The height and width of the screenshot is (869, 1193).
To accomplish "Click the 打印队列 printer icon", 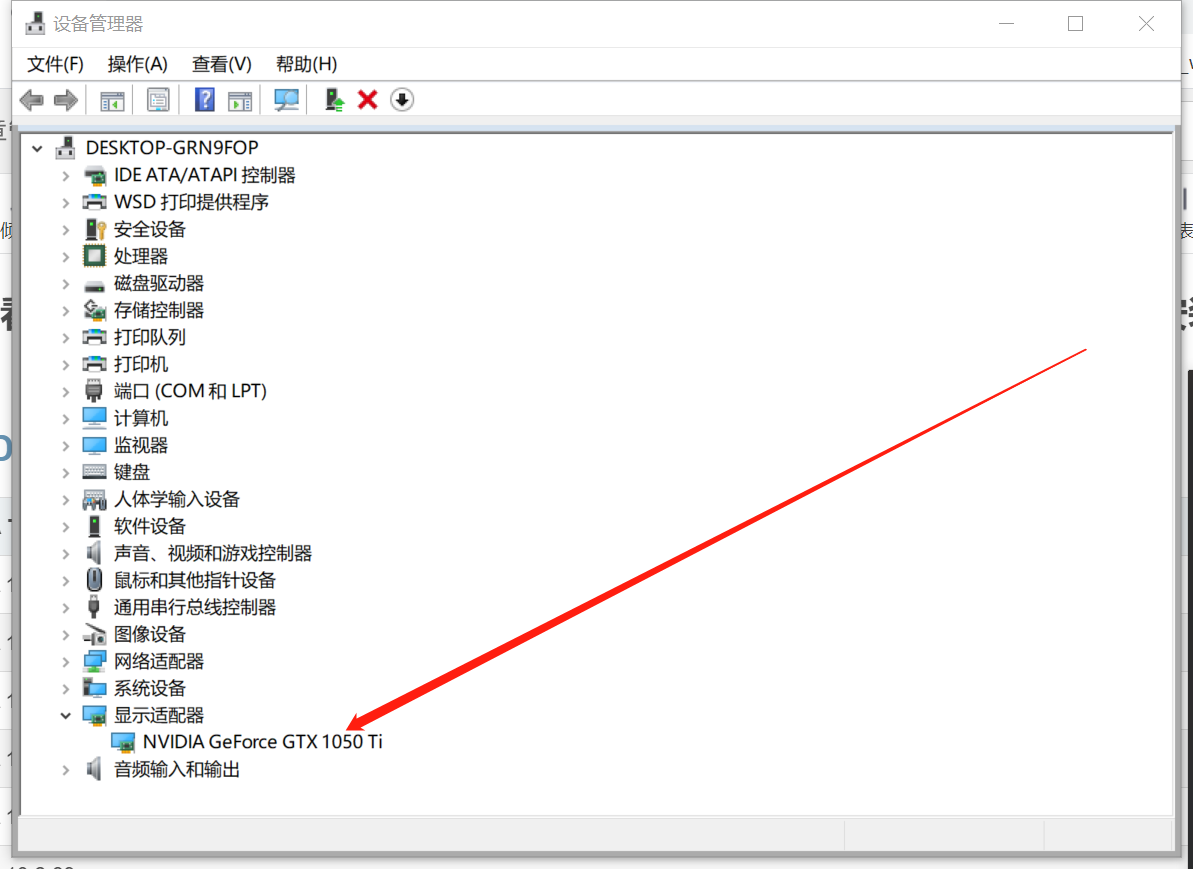I will 94,336.
